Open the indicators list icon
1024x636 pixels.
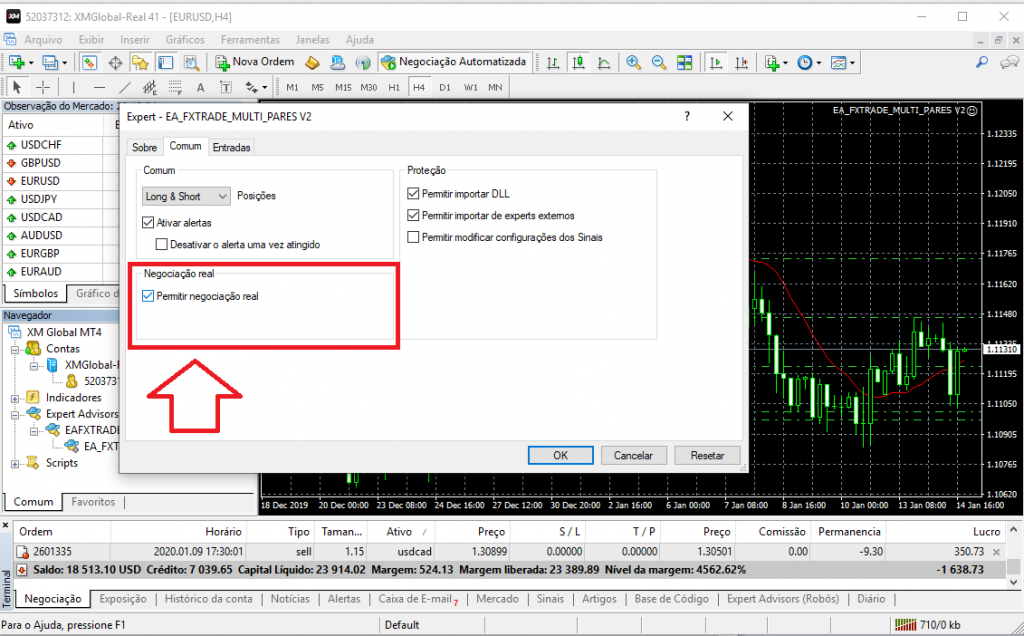[772, 63]
